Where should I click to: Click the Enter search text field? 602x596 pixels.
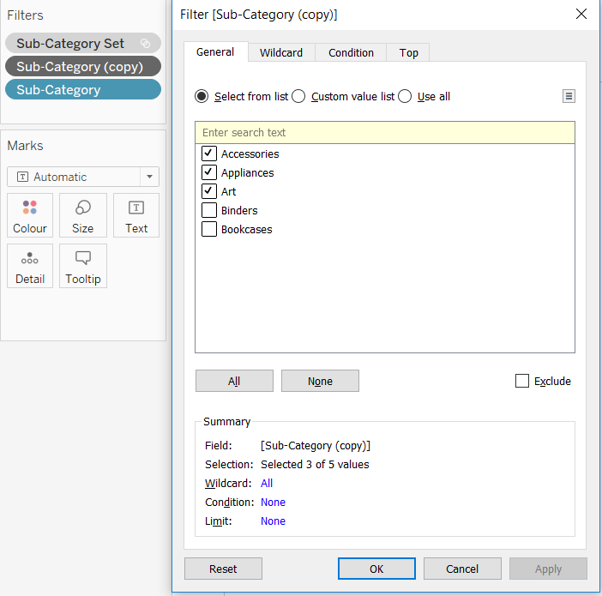pos(385,133)
